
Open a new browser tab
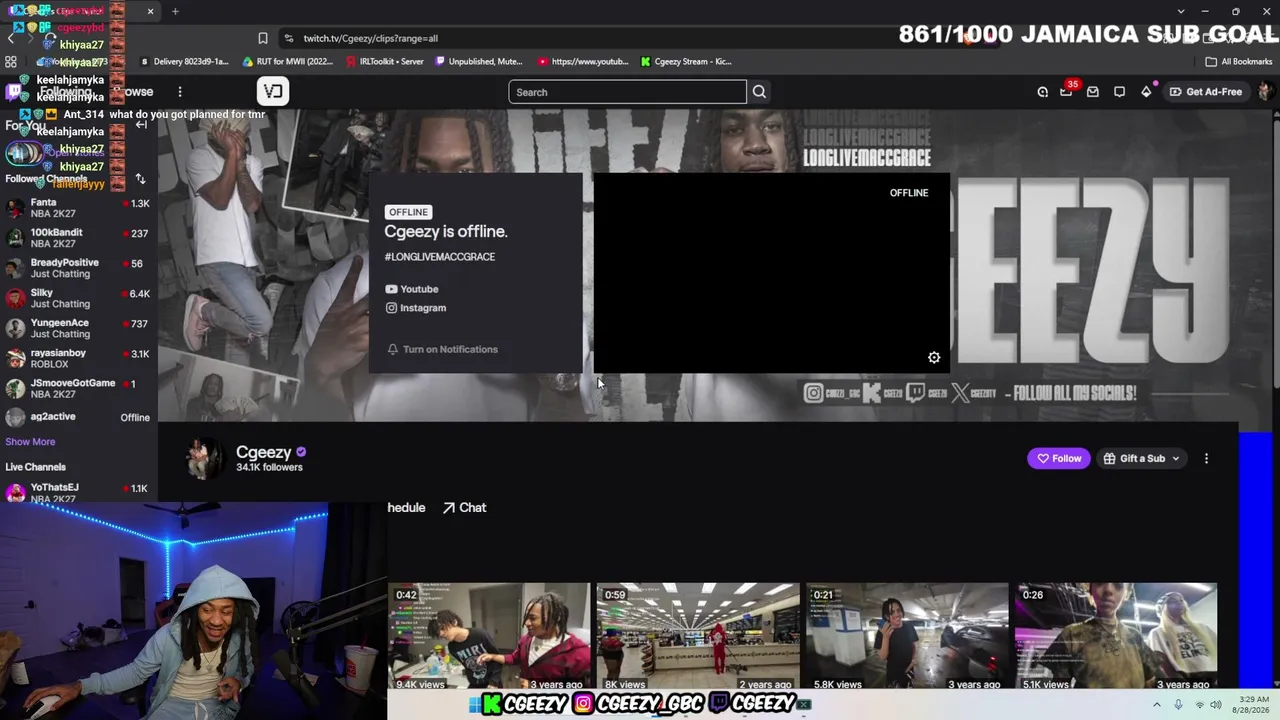(x=175, y=11)
